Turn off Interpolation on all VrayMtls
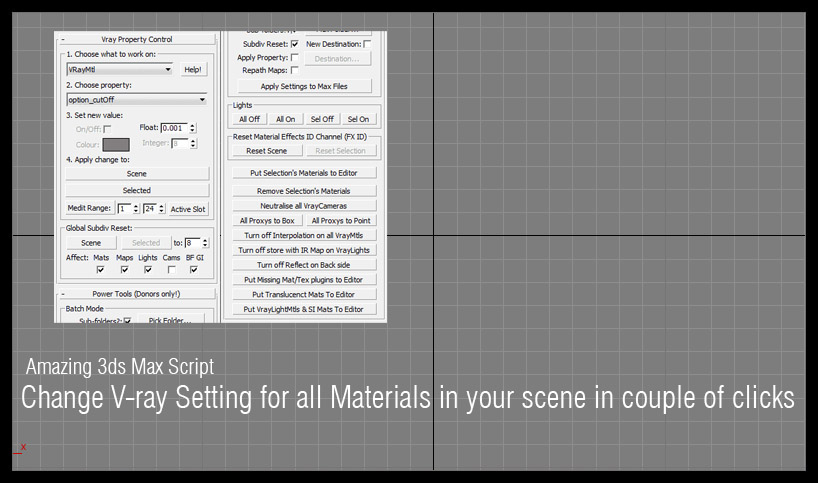The image size is (818, 483). pos(304,235)
